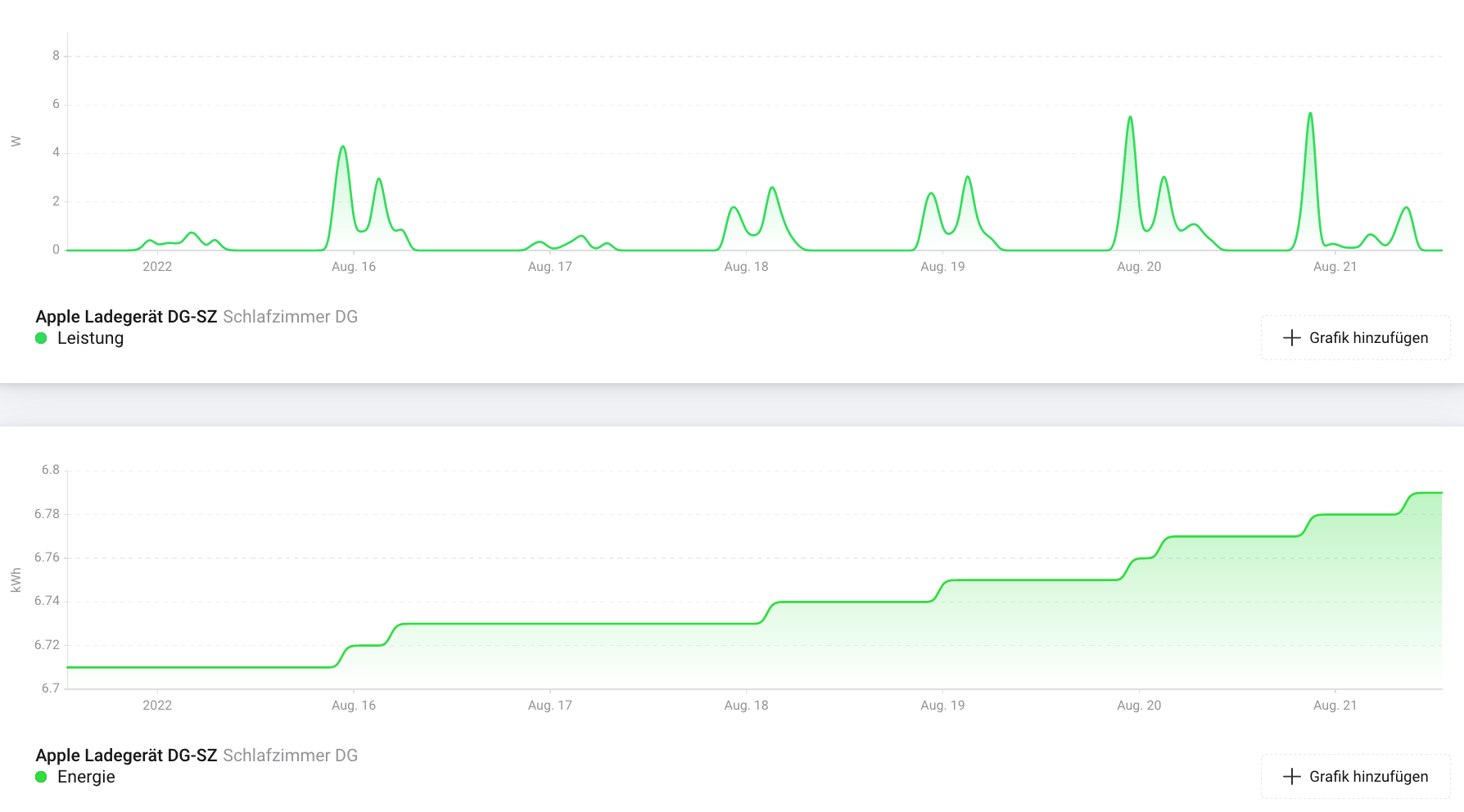The height and width of the screenshot is (812, 1464).
Task: Click the green Leistung legend dot
Action: click(x=41, y=338)
